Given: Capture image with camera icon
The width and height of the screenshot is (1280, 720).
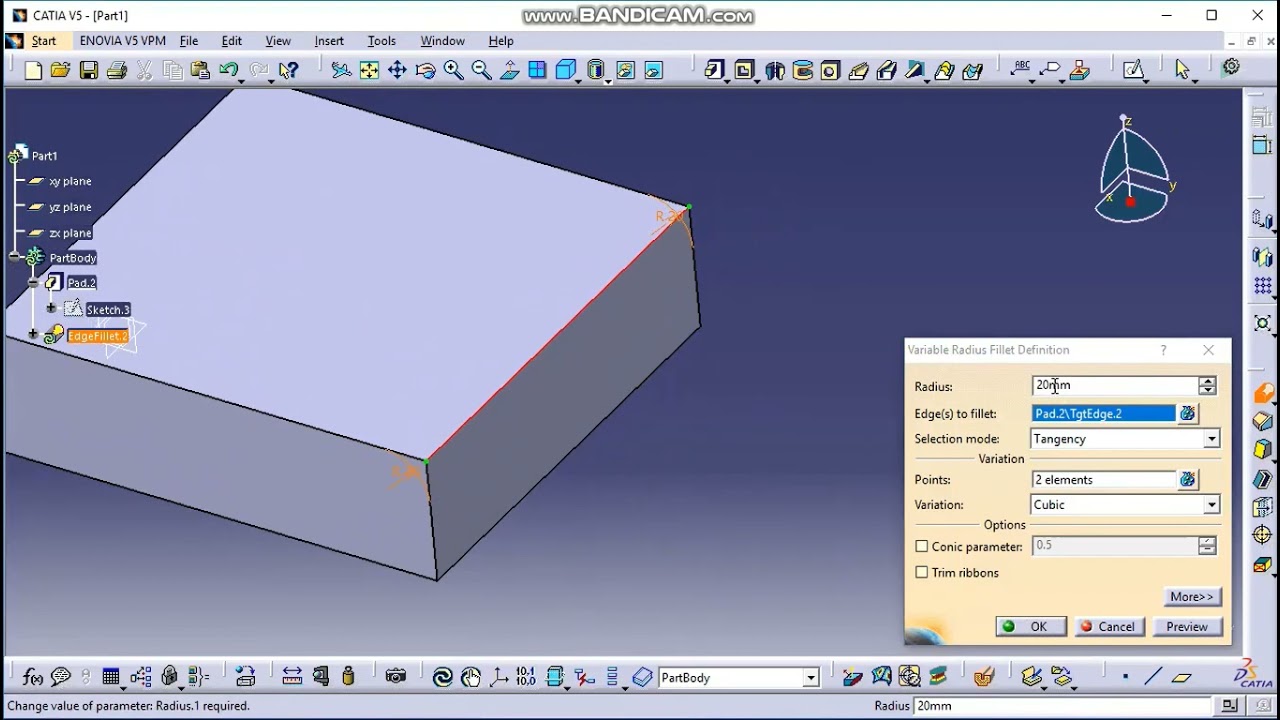Looking at the screenshot, I should [396, 677].
